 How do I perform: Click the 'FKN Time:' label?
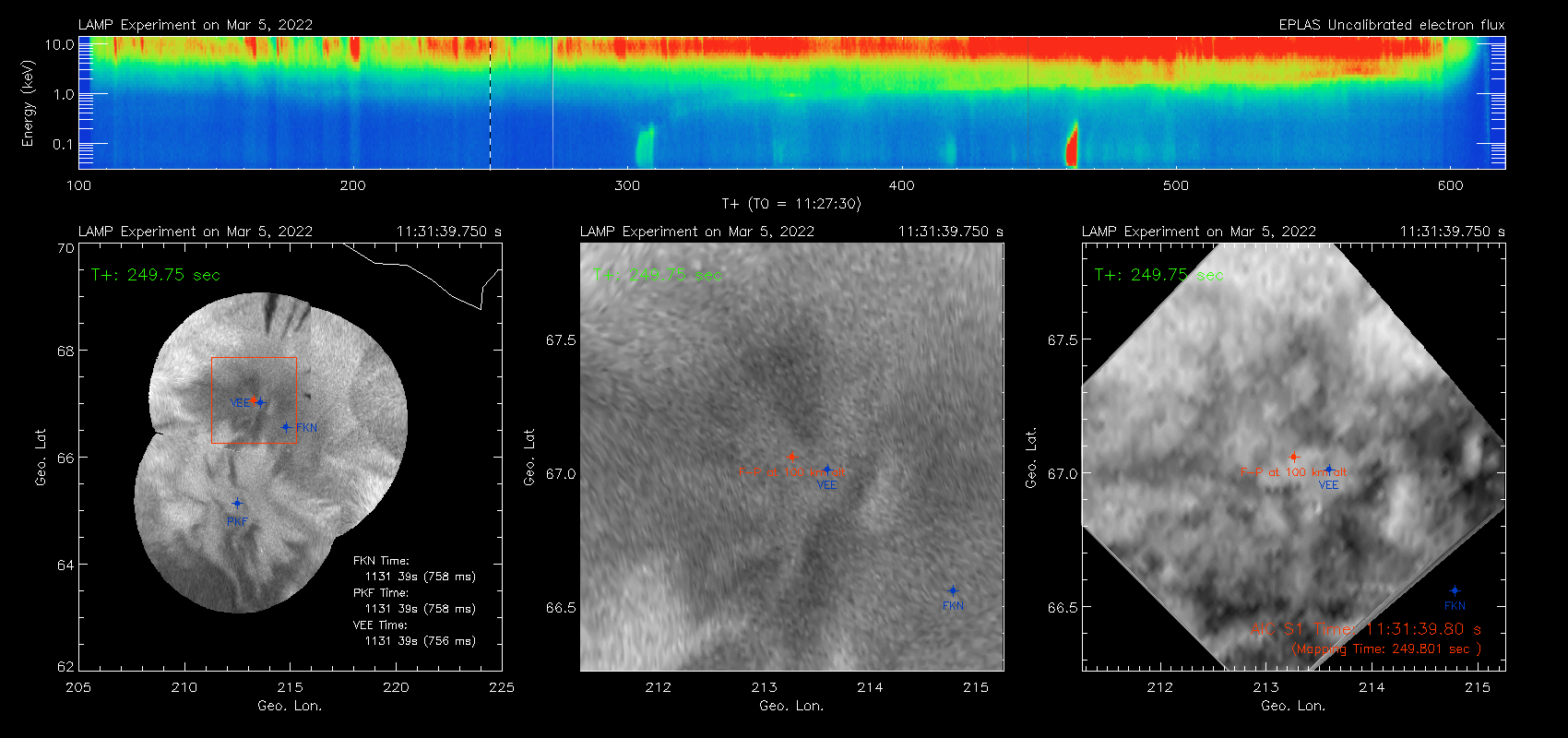pos(381,561)
